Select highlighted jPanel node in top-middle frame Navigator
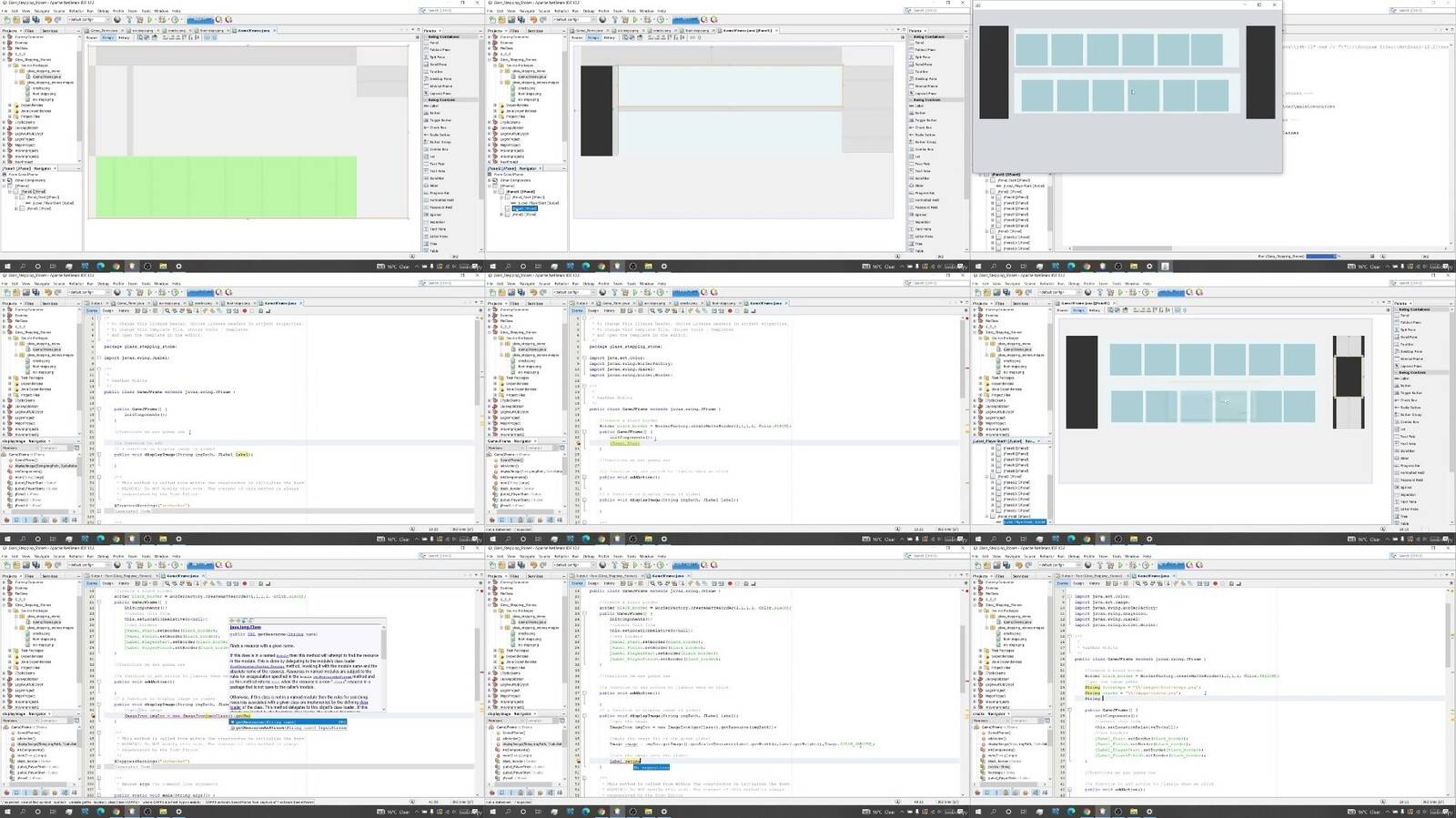This screenshot has width=1456, height=818. (x=525, y=208)
